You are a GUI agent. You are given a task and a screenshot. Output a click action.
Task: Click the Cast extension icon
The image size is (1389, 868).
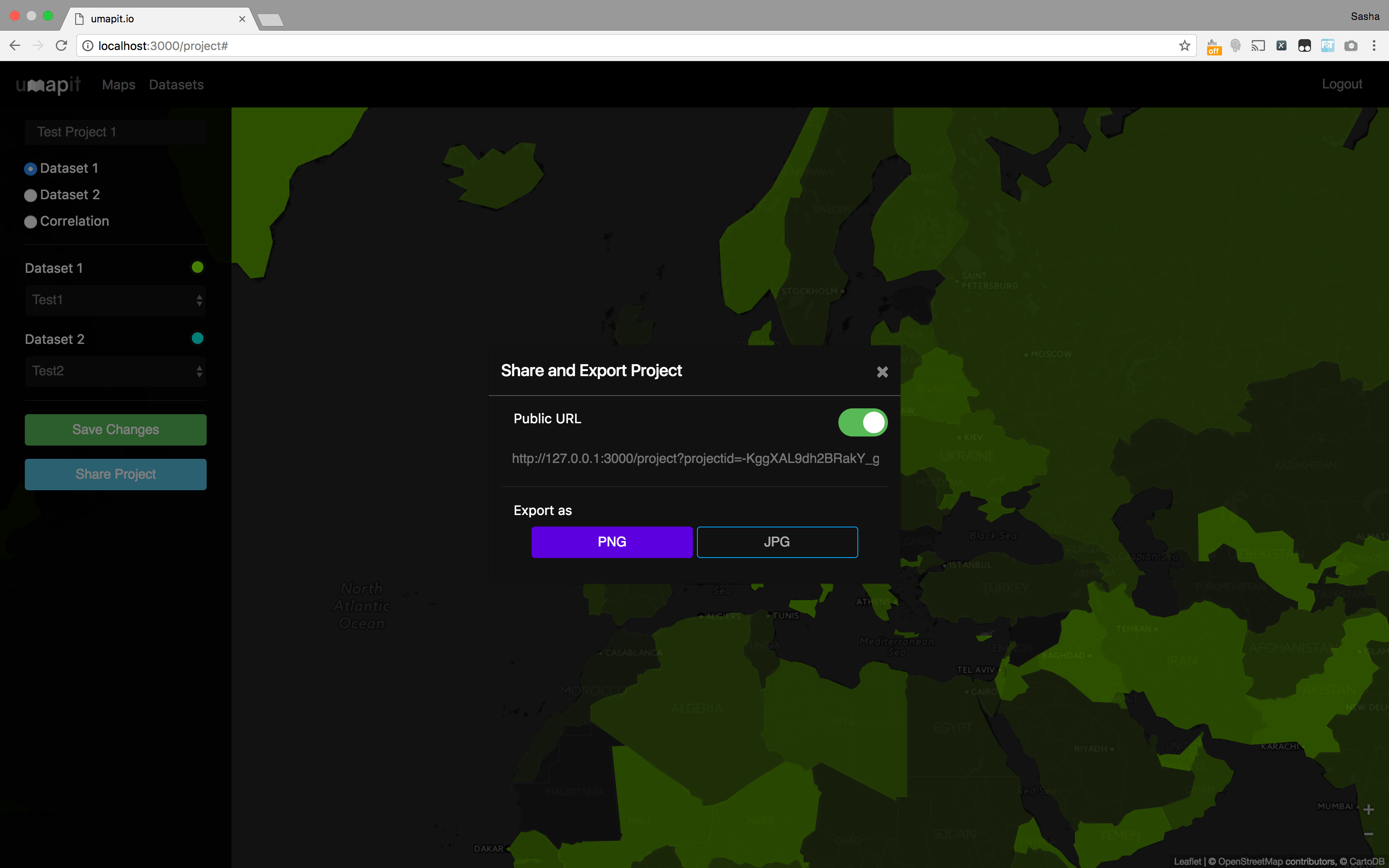1258,46
